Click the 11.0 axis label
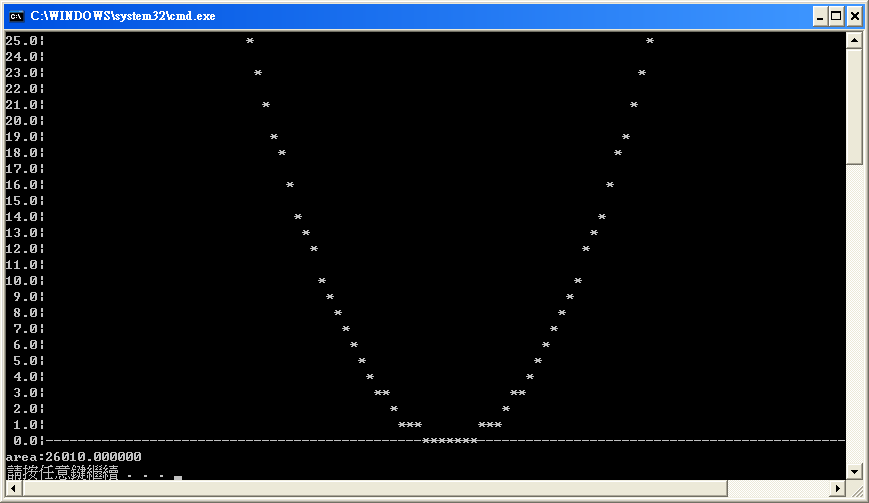 click(22, 265)
